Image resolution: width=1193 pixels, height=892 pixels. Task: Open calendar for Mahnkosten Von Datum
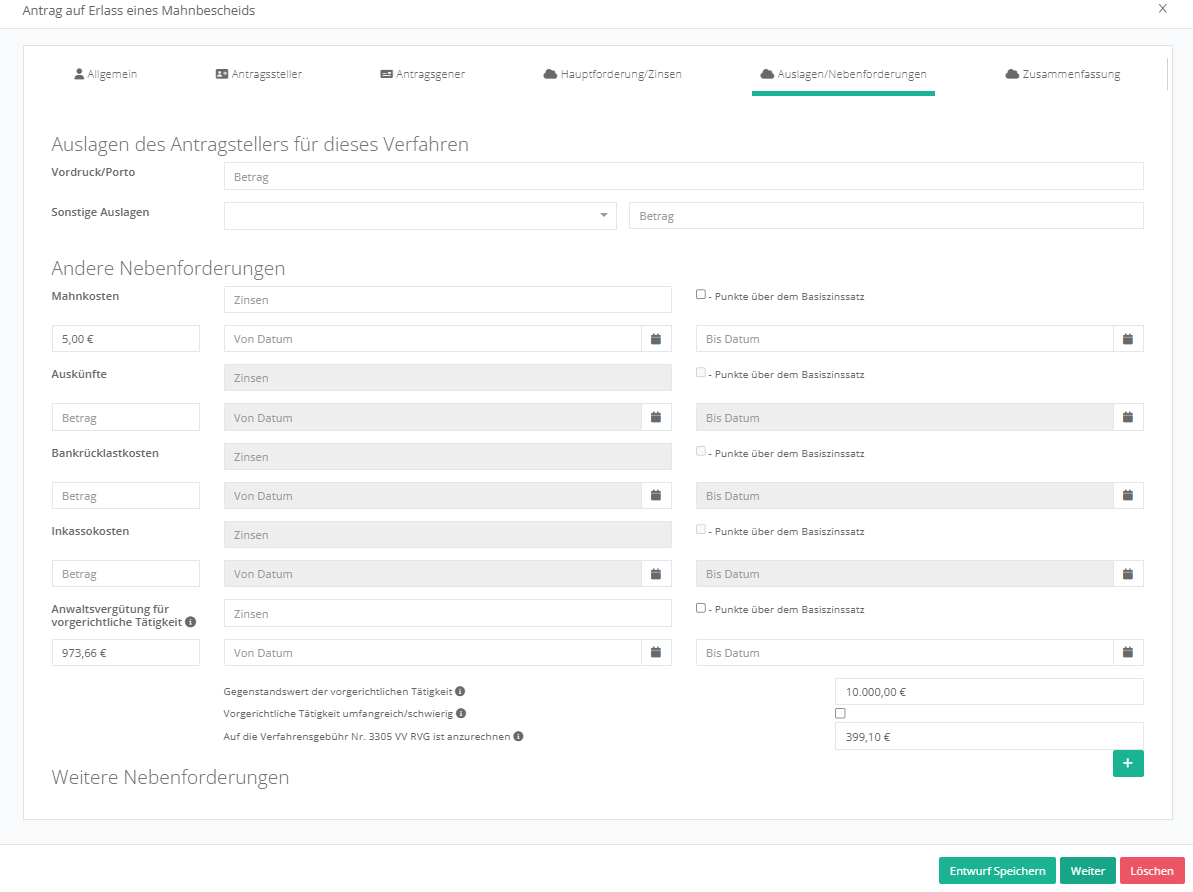[x=656, y=339]
